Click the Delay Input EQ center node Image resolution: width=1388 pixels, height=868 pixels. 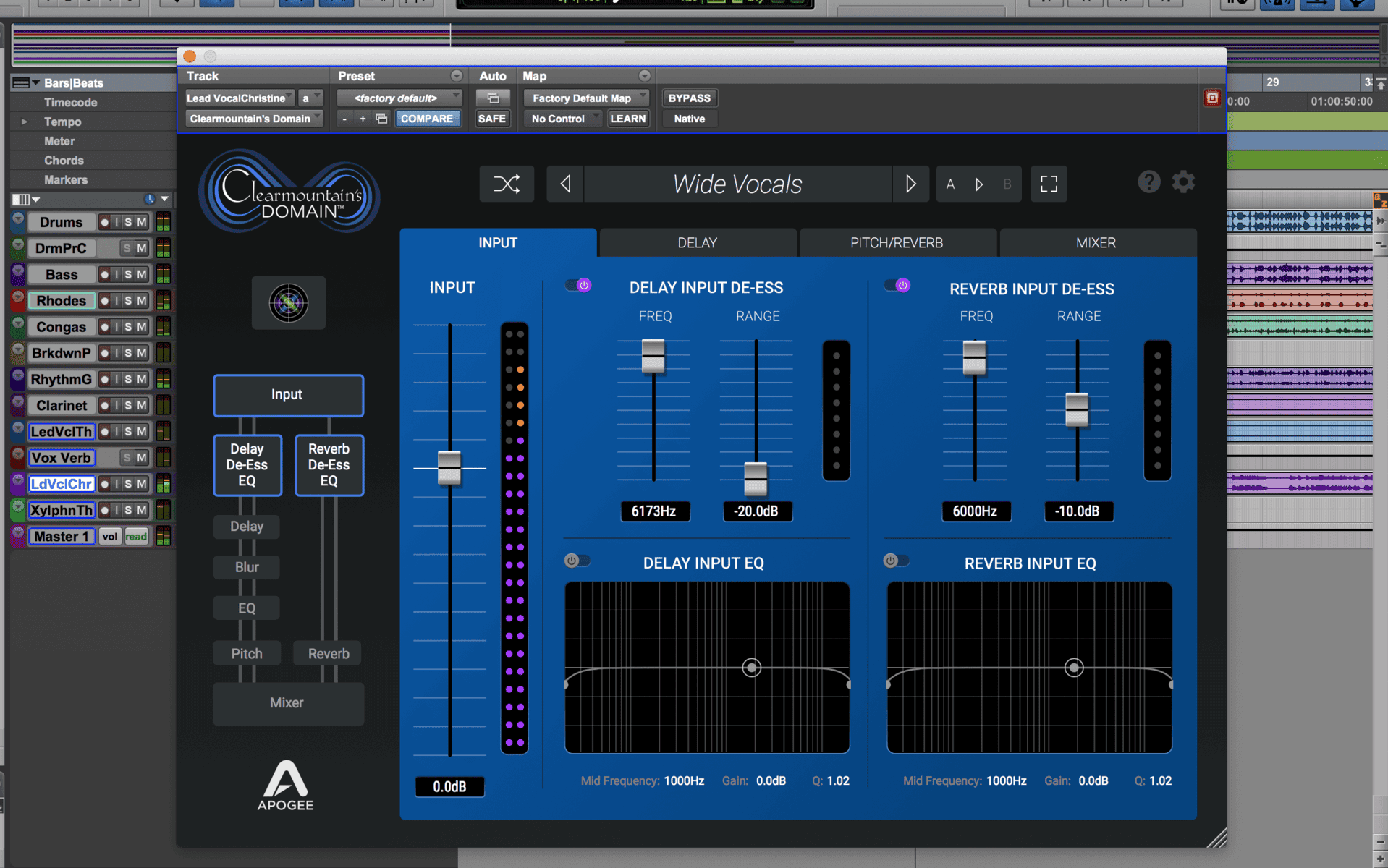click(752, 668)
